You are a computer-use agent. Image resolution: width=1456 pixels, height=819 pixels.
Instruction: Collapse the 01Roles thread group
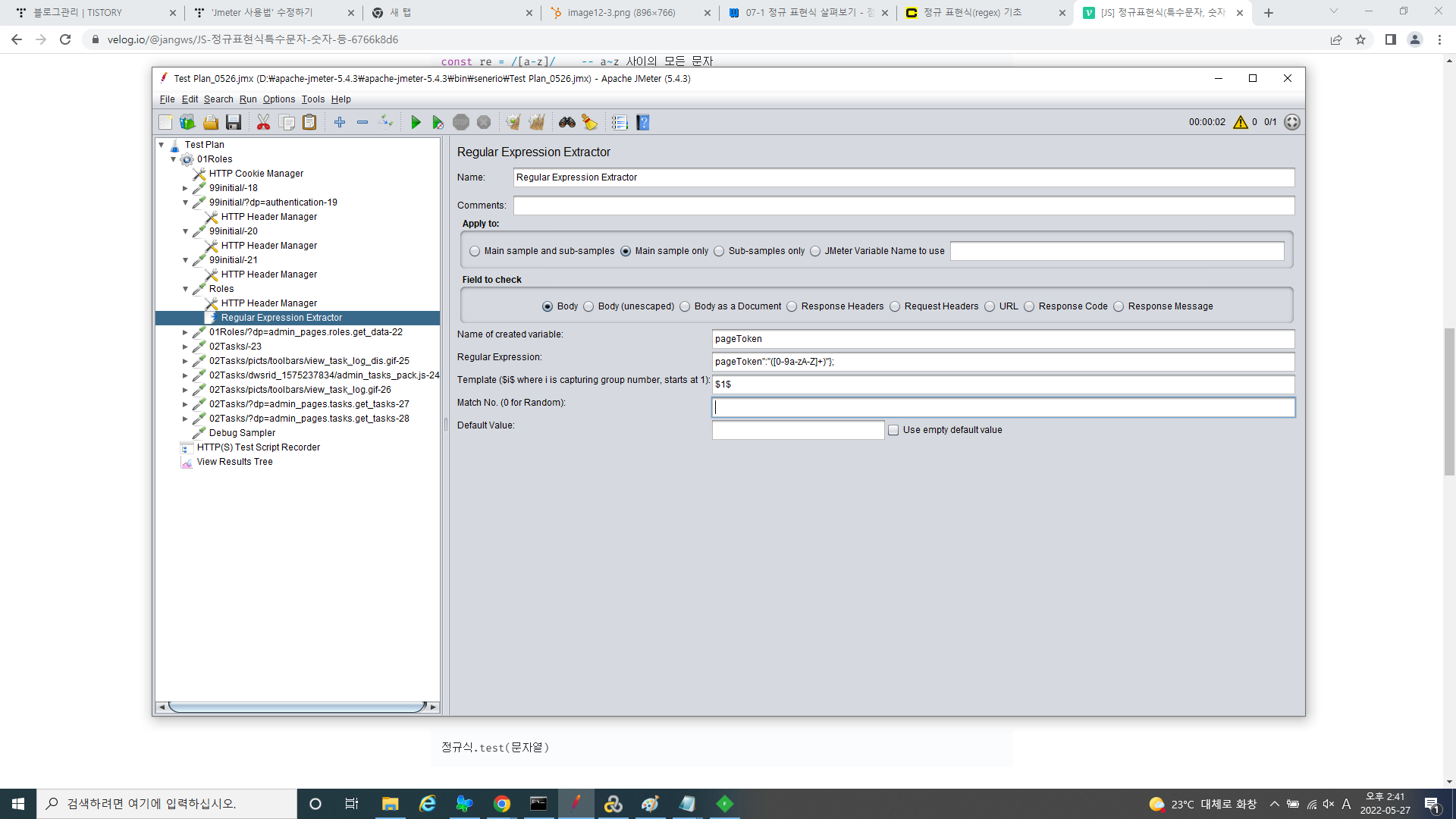point(174,159)
